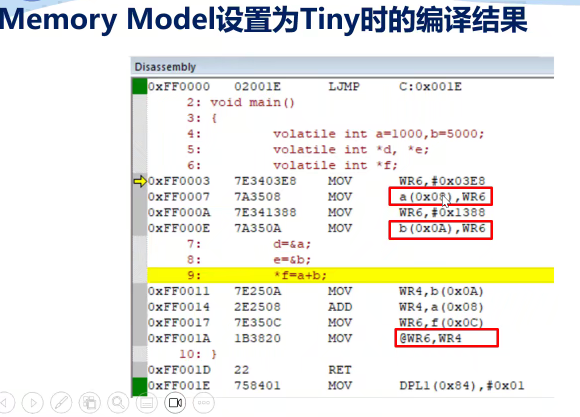Click address 0xFF000E
Viewport: 580px width, 417px height.
[x=179, y=228]
